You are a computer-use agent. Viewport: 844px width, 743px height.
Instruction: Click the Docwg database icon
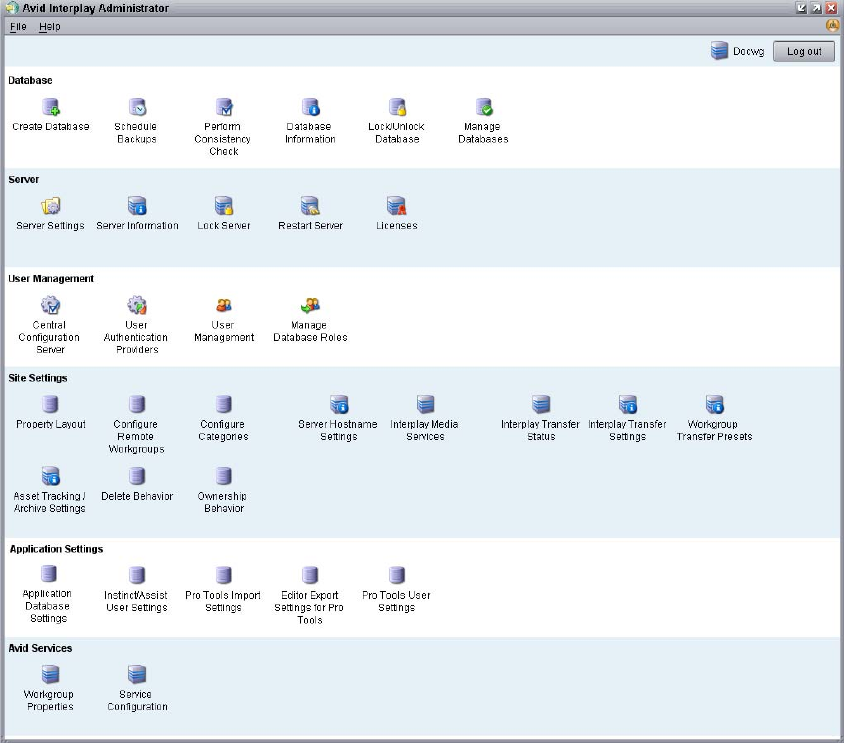pyautogui.click(x=719, y=51)
